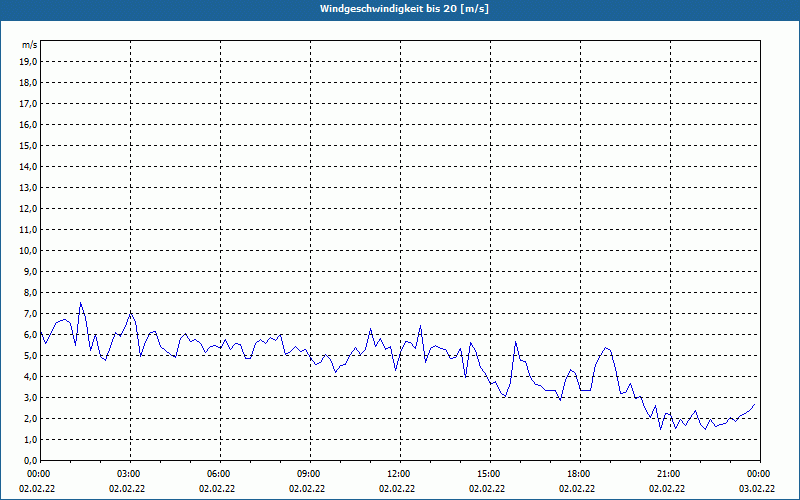800x500 pixels.
Task: Click the 2,0 y-axis label
Action: tap(30, 418)
